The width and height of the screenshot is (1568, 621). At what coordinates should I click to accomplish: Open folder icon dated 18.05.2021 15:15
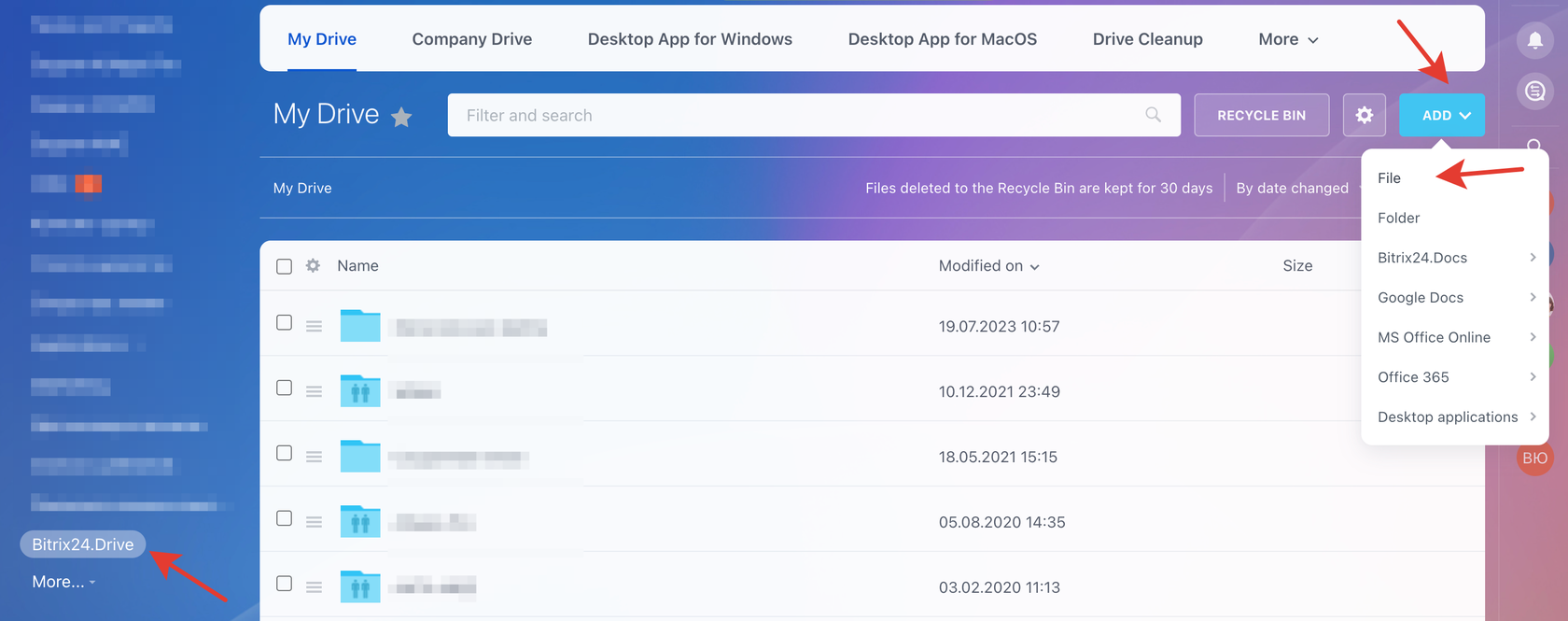[360, 457]
